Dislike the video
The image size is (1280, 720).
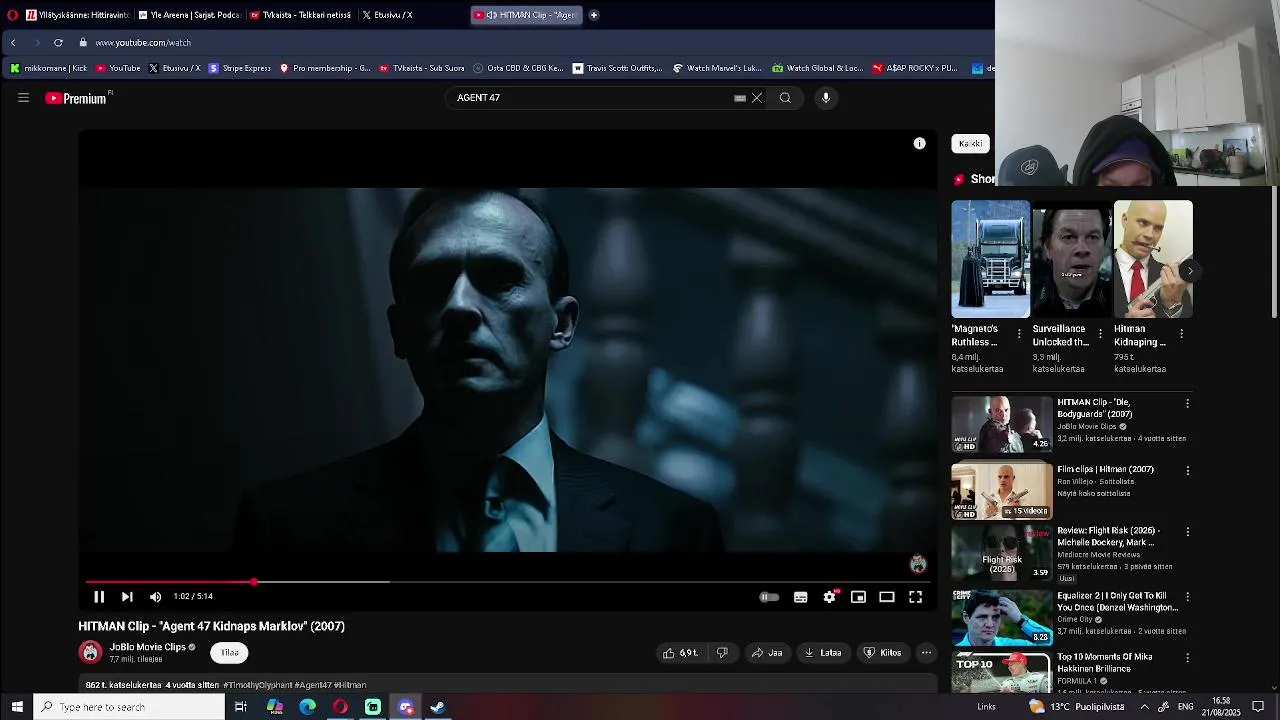722,653
